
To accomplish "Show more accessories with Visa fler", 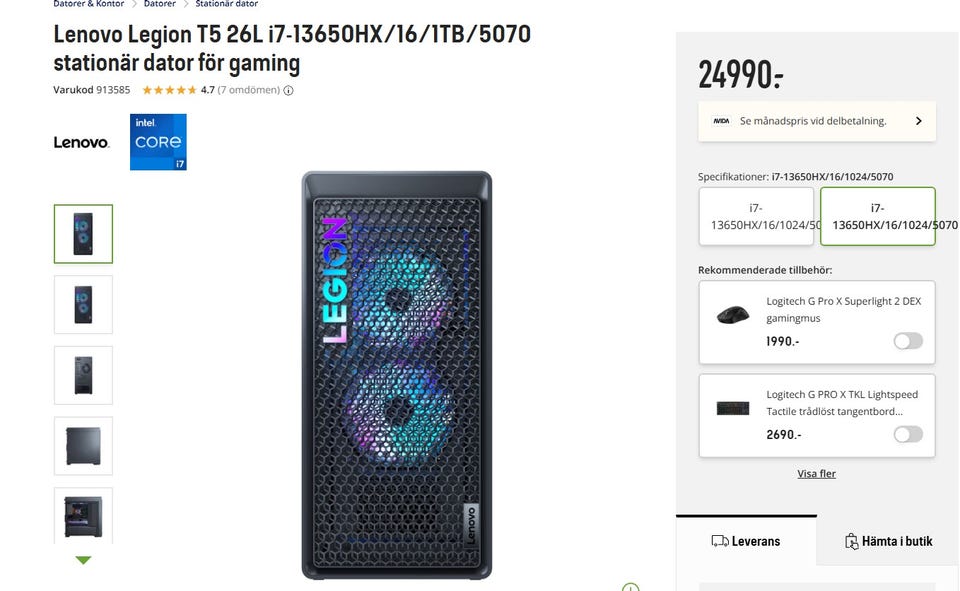I will pyautogui.click(x=816, y=473).
